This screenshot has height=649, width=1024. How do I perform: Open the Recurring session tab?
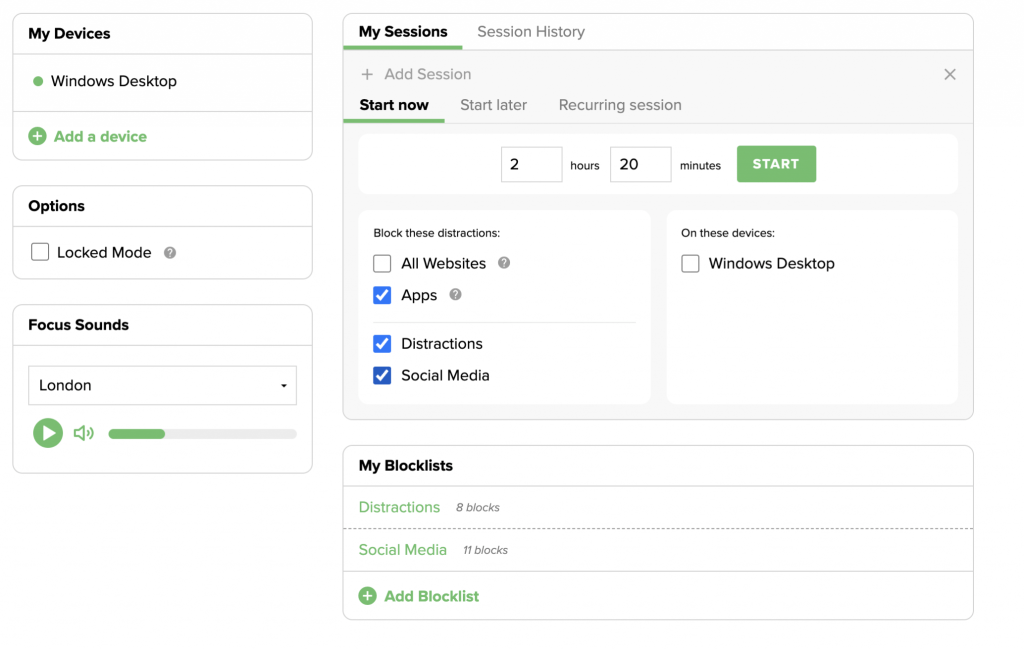(x=619, y=104)
